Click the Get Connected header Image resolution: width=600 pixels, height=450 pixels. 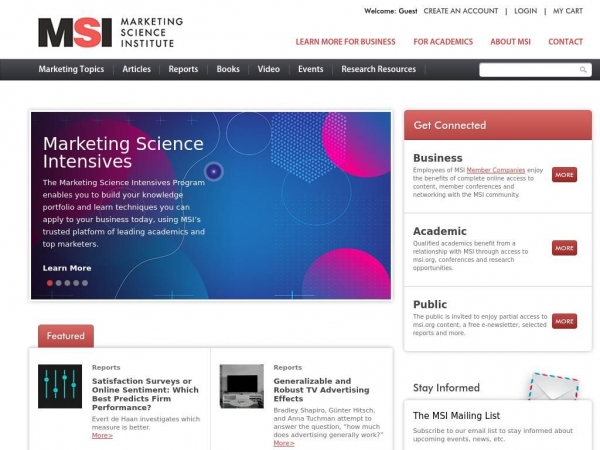click(498, 125)
